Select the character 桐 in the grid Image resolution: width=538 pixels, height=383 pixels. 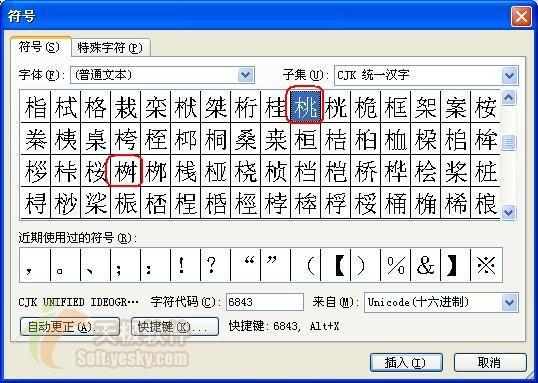(215, 139)
